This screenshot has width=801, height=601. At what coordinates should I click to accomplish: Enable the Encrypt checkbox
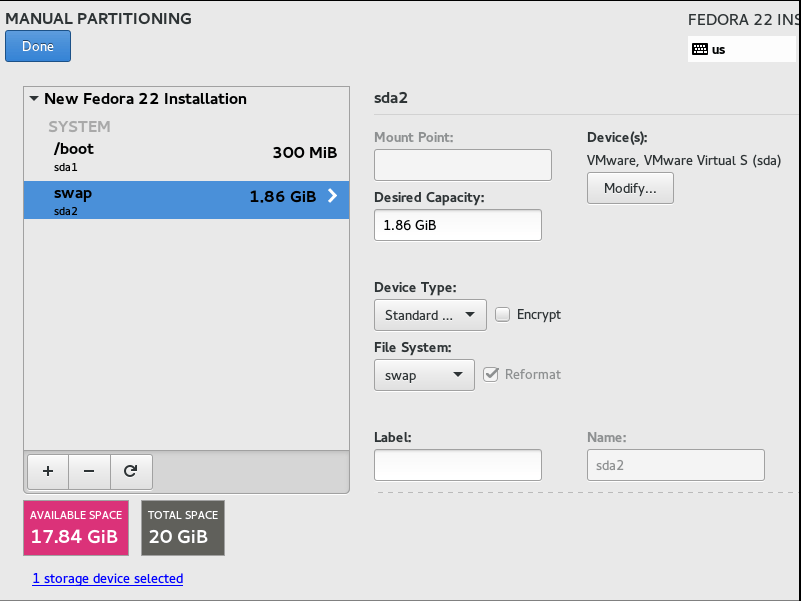[502, 314]
